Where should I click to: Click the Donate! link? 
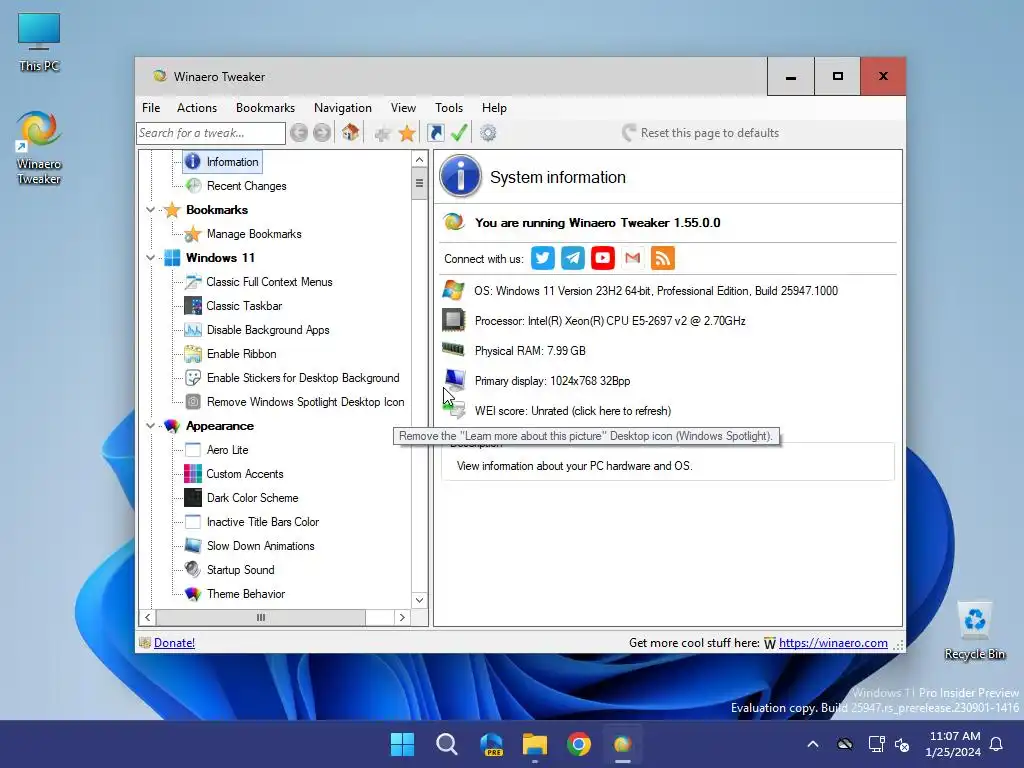point(174,643)
